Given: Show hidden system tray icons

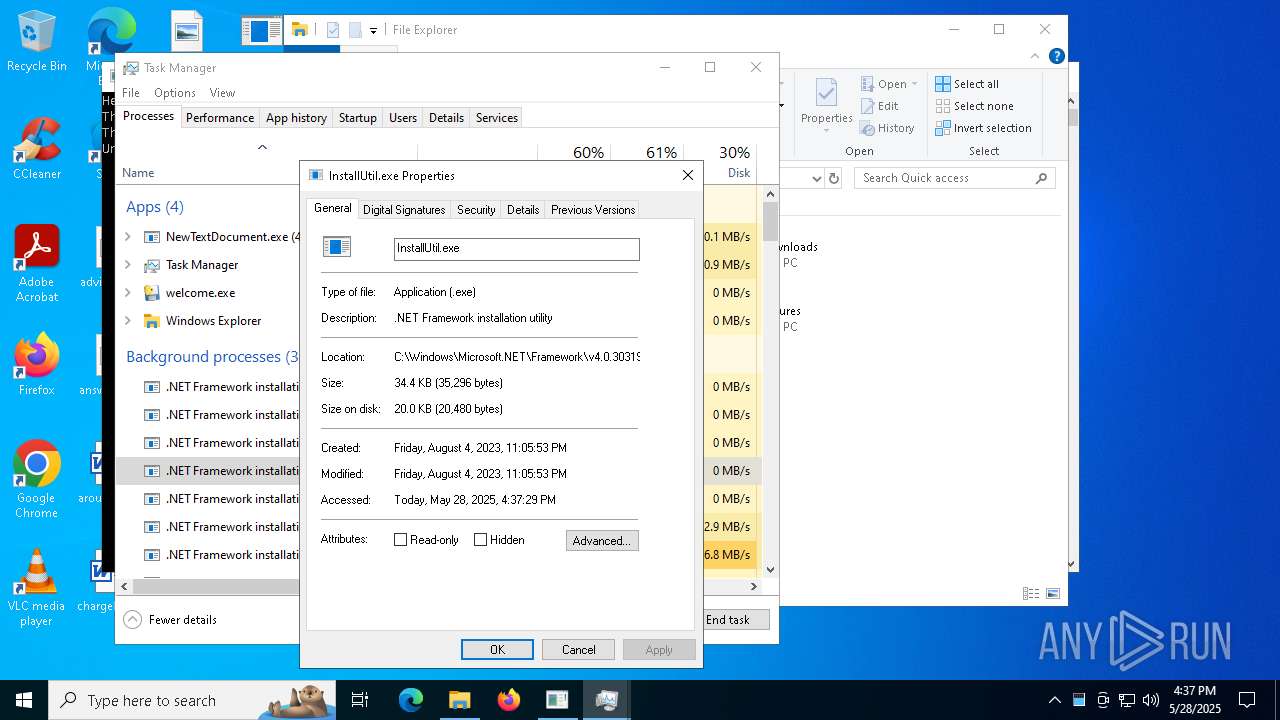Looking at the screenshot, I should coord(1054,700).
